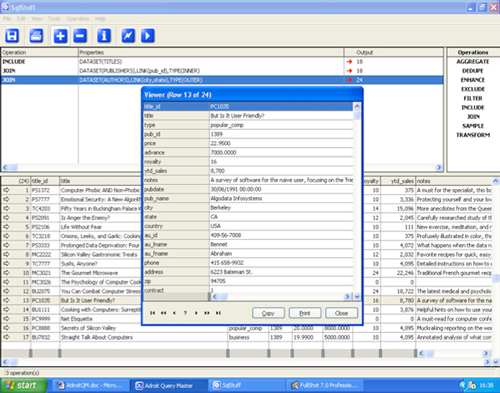Switch to AdroitQM.doc taskbar item

[91, 385]
